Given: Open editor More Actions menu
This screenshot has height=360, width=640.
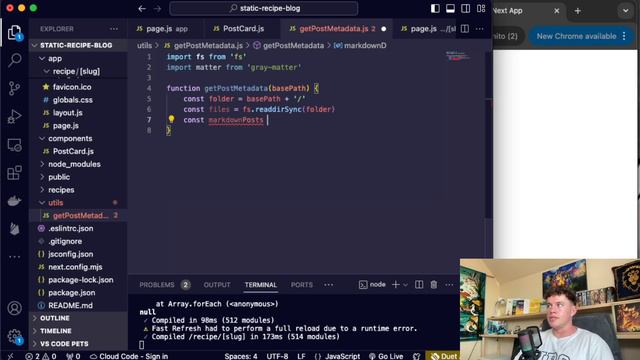Looking at the screenshot, I should click(480, 29).
